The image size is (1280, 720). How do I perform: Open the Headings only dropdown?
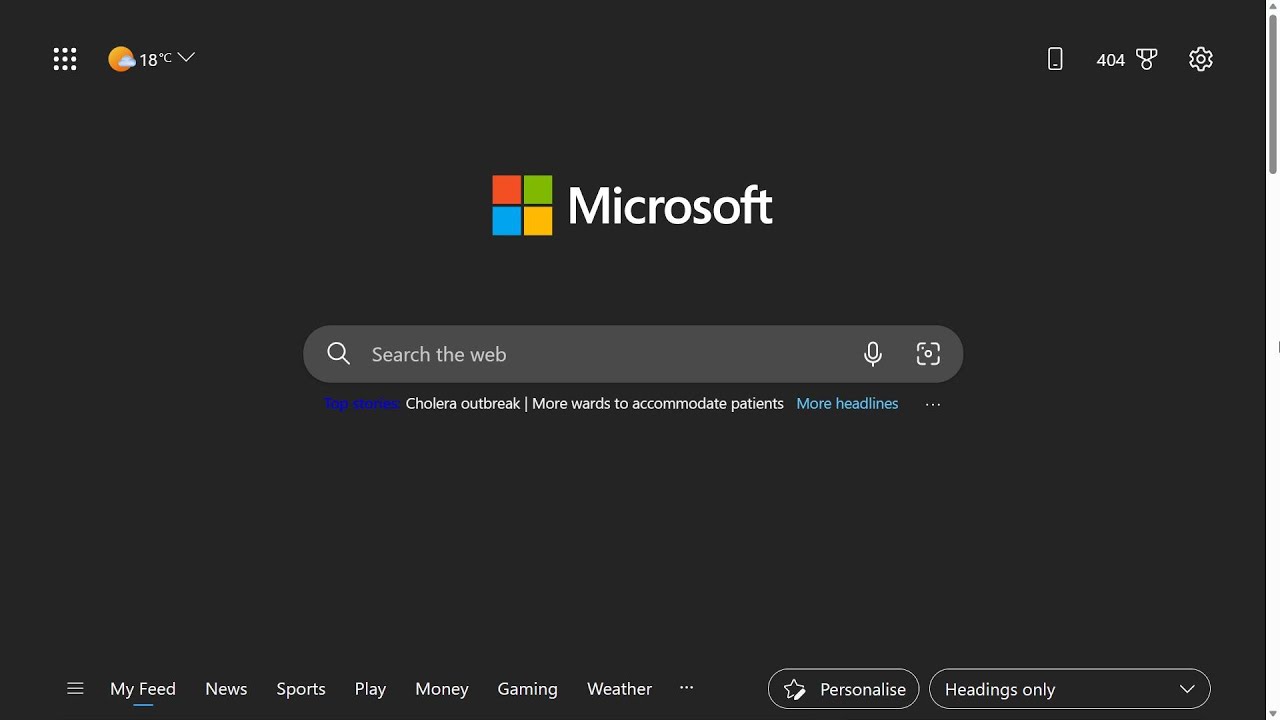[1070, 689]
